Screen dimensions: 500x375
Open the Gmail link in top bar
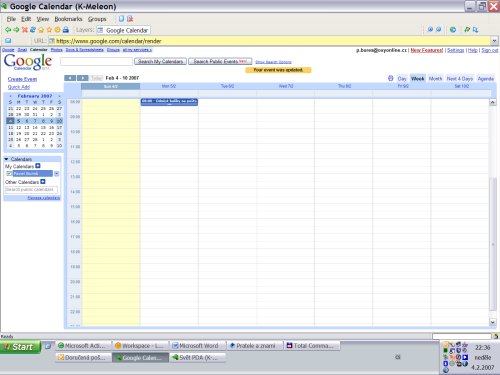point(22,50)
